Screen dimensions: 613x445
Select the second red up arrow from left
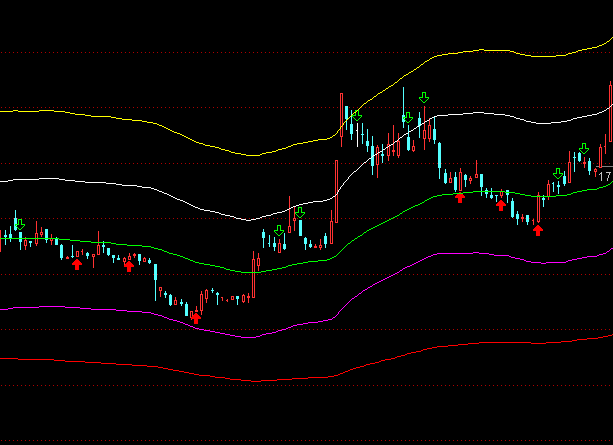point(129,265)
